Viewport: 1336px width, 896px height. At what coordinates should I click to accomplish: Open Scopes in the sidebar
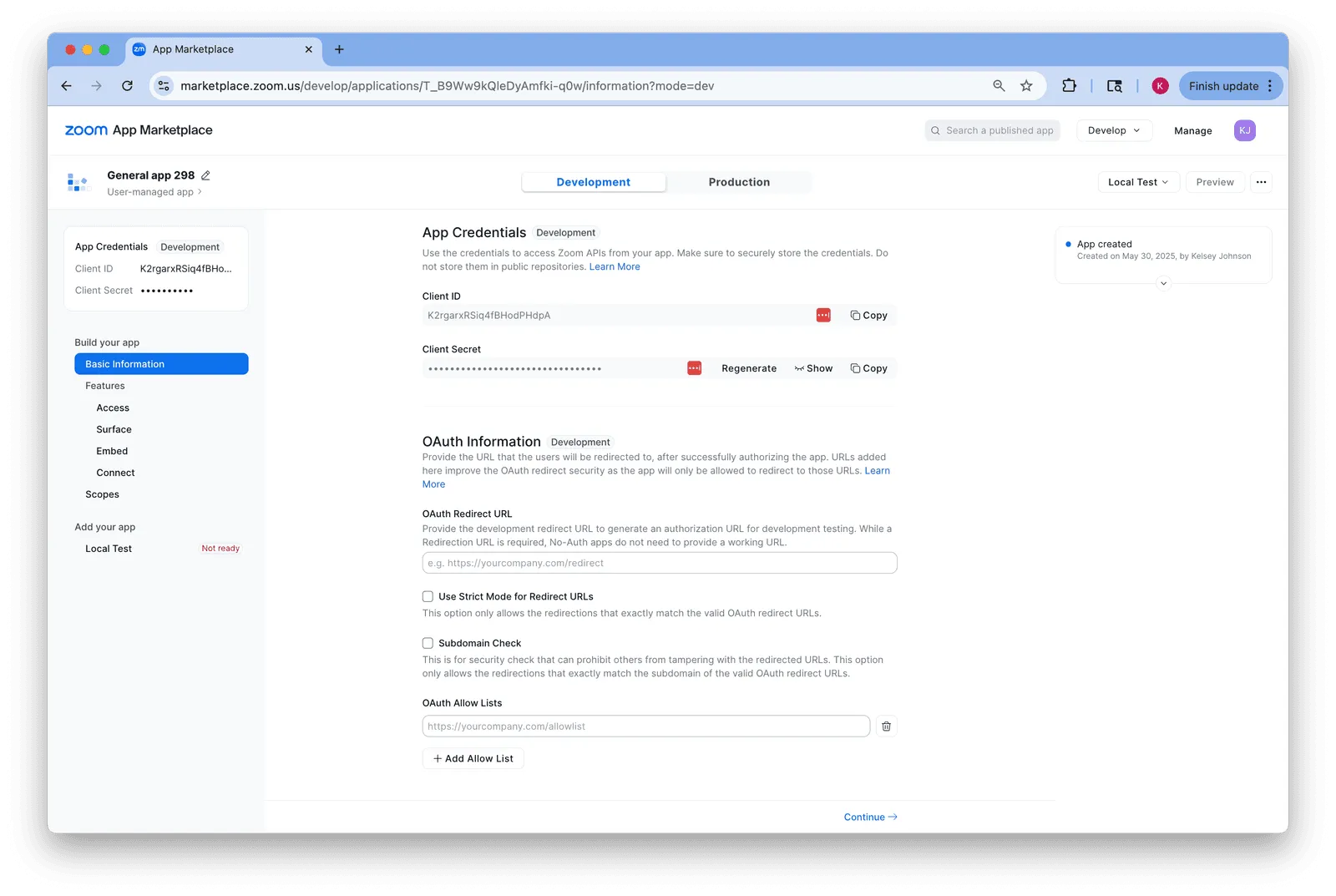point(102,494)
